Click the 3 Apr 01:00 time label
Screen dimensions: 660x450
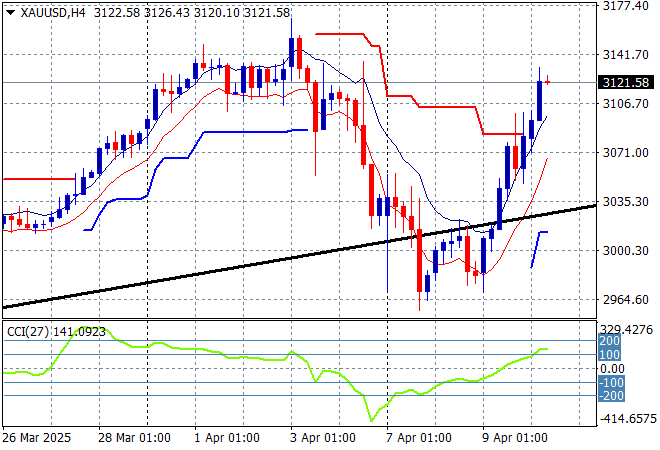click(321, 438)
